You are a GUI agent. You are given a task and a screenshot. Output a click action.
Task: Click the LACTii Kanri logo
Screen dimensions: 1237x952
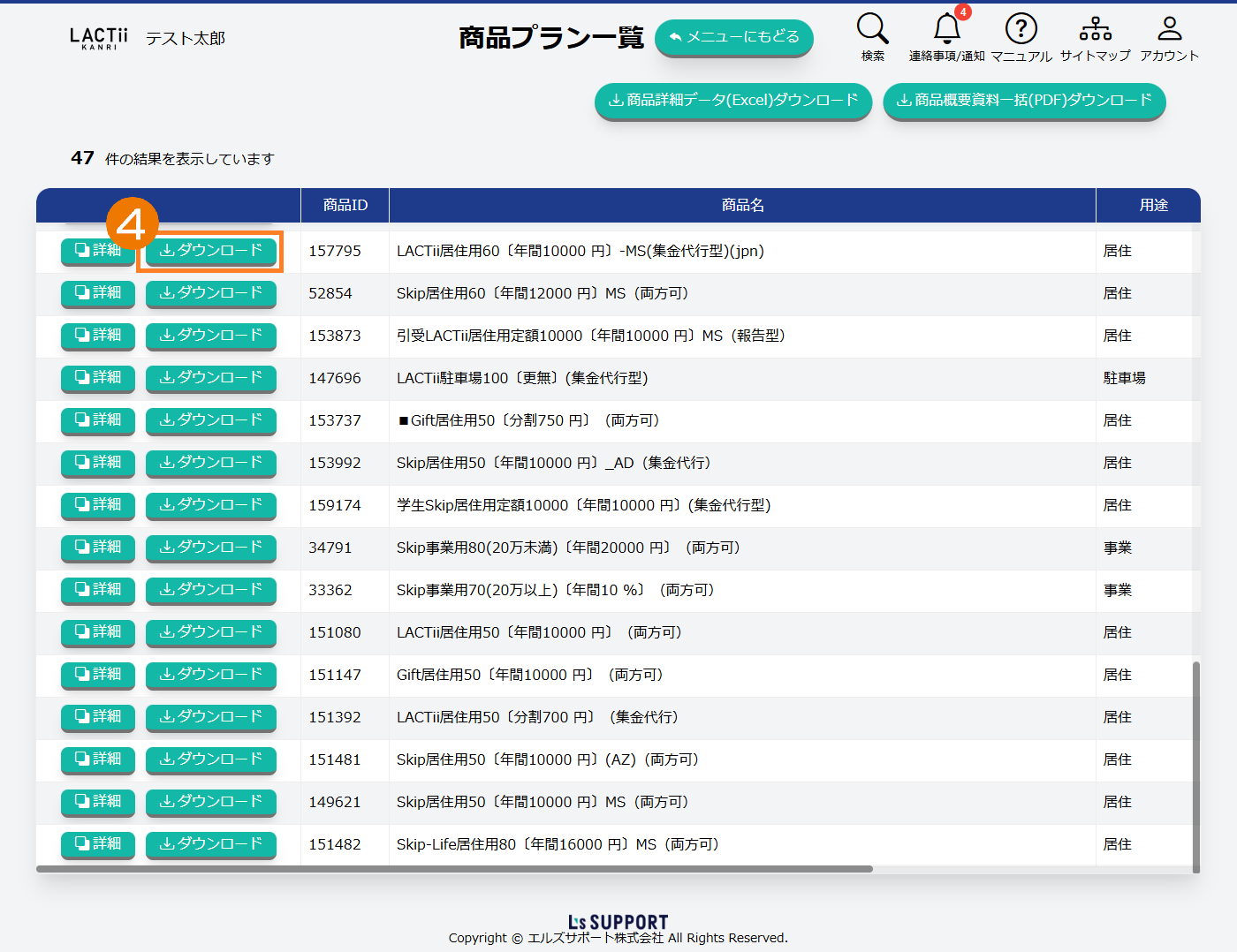[x=98, y=38]
